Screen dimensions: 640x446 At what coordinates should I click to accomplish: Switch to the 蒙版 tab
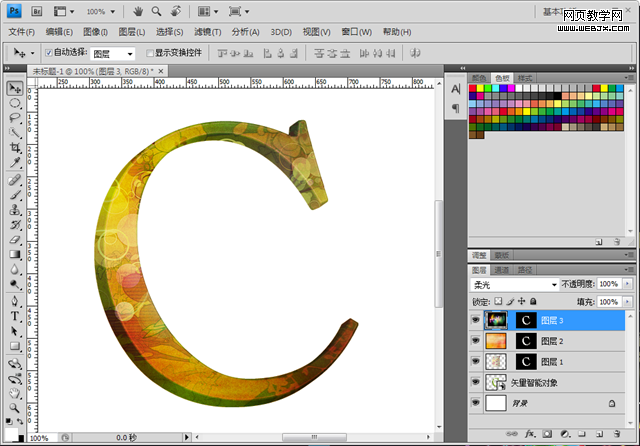pos(502,255)
